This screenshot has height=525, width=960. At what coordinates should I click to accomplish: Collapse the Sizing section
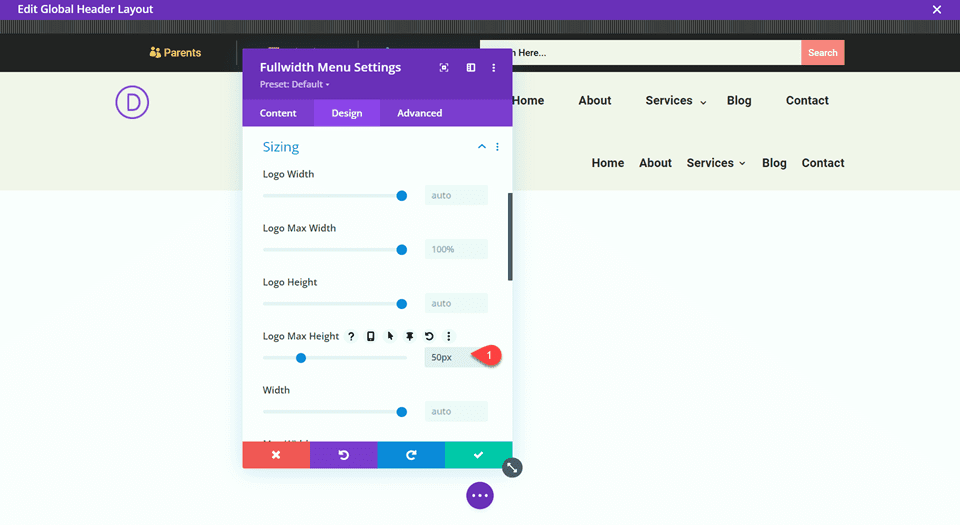(x=482, y=147)
